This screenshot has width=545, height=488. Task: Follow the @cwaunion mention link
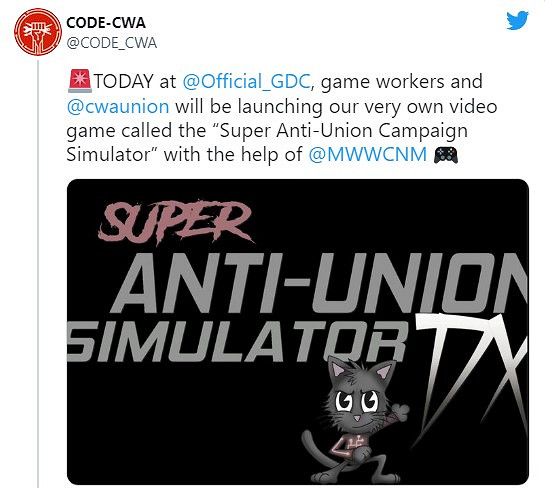(118, 106)
